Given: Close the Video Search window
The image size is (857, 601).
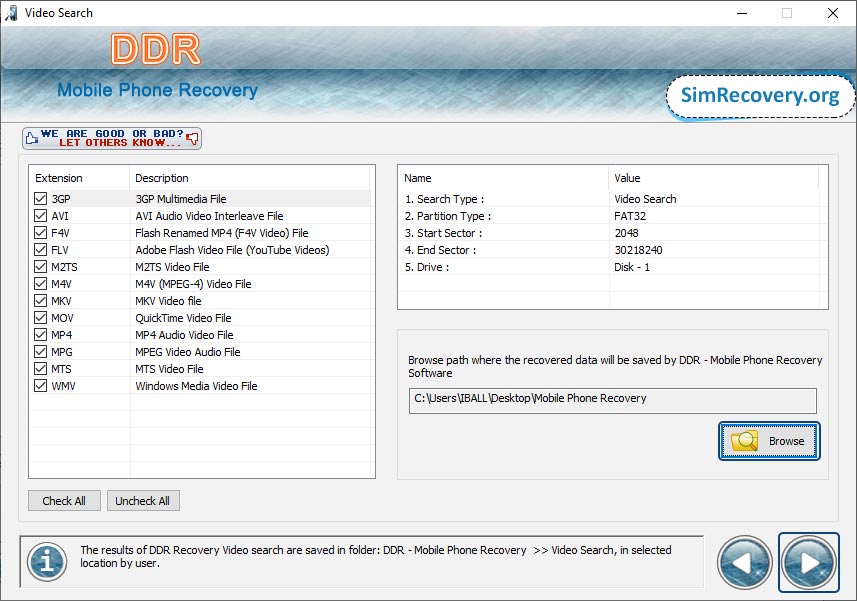Looking at the screenshot, I should tap(832, 13).
